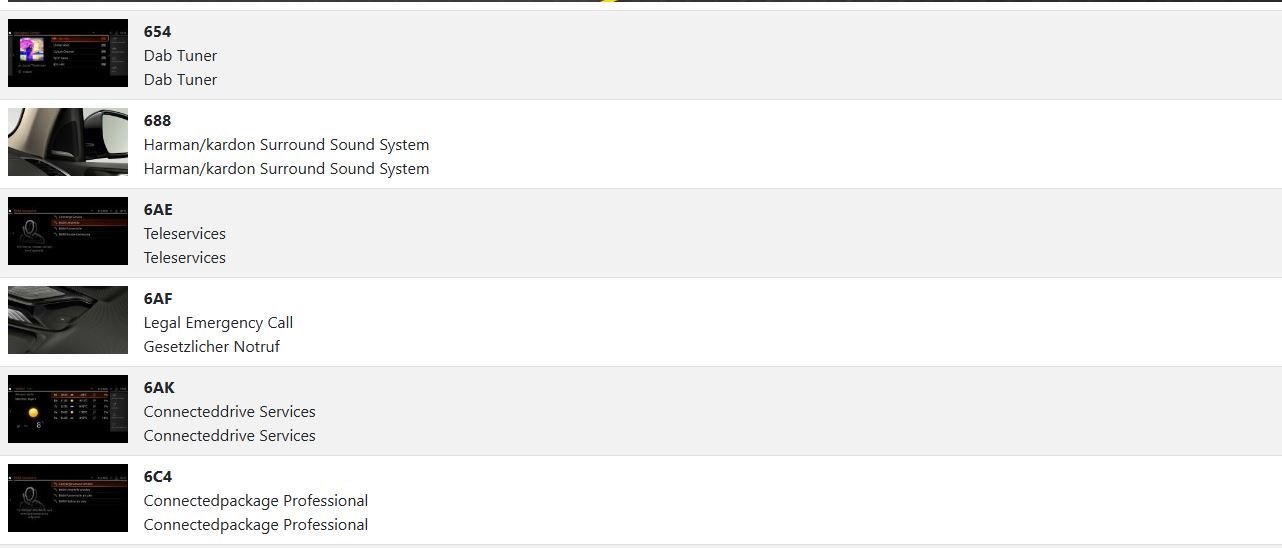View the Legal Emergency Call thumbnail
This screenshot has height=548, width=1282.
pyautogui.click(x=68, y=320)
